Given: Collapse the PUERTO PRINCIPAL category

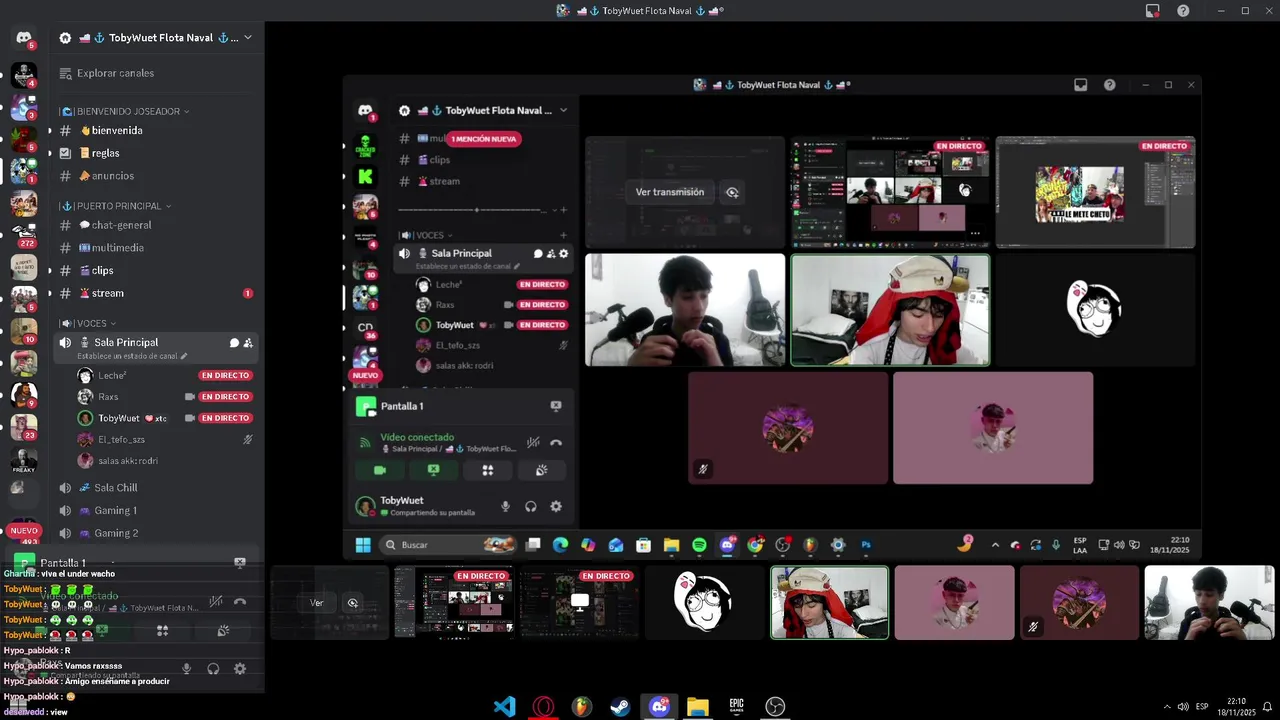Looking at the screenshot, I should coord(115,206).
